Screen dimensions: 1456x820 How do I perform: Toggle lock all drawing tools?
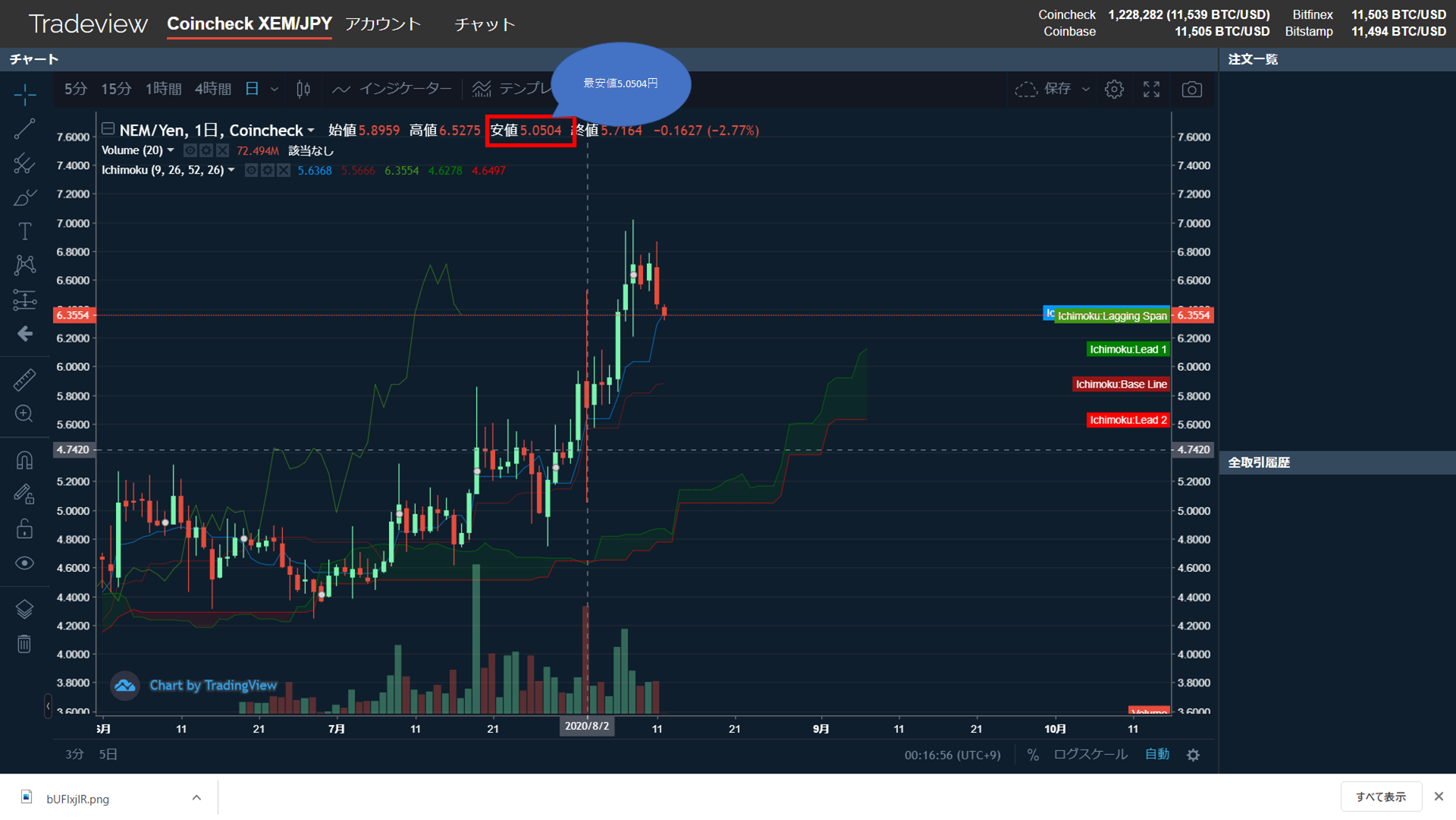[x=24, y=528]
